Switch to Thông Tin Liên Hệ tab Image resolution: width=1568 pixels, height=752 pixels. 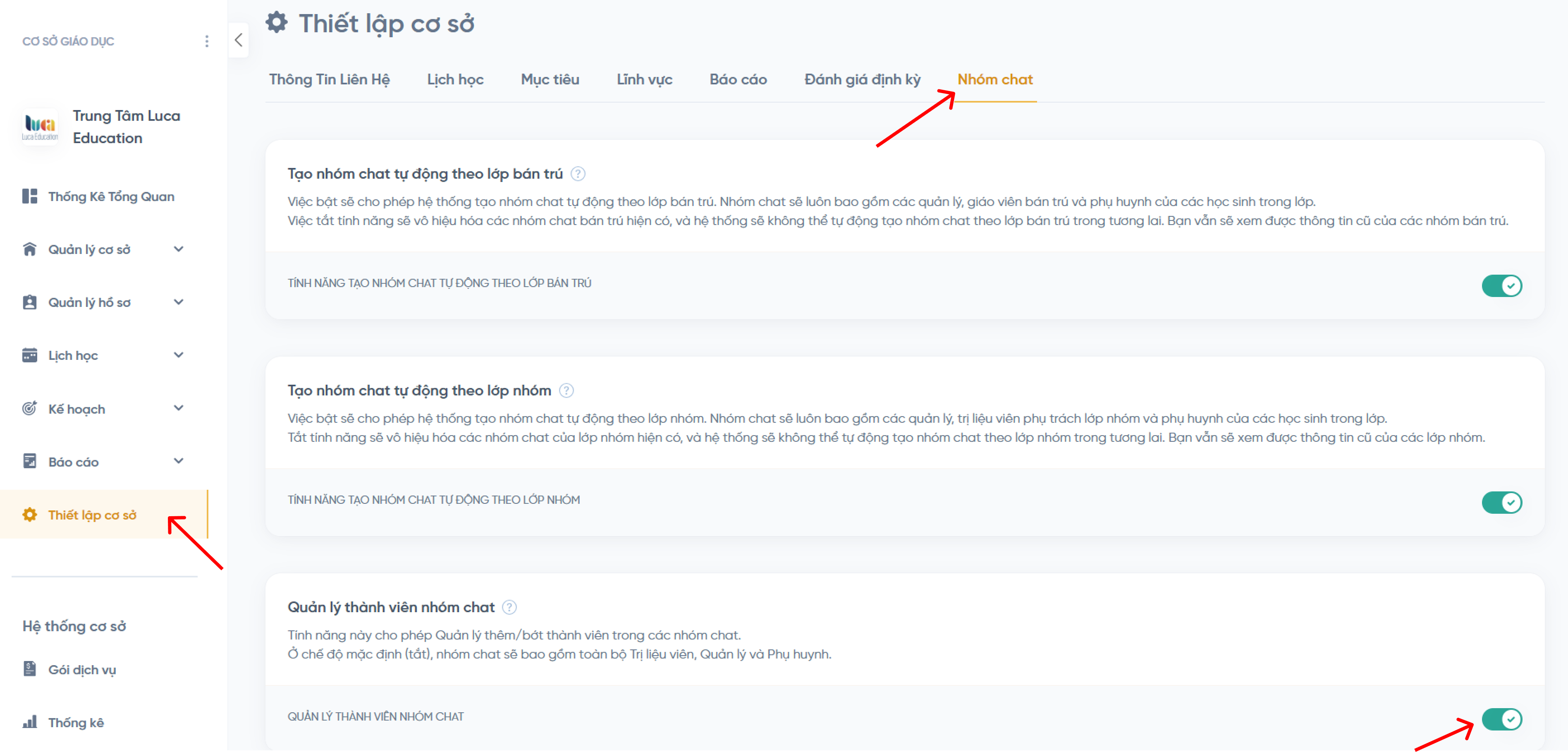click(x=329, y=79)
